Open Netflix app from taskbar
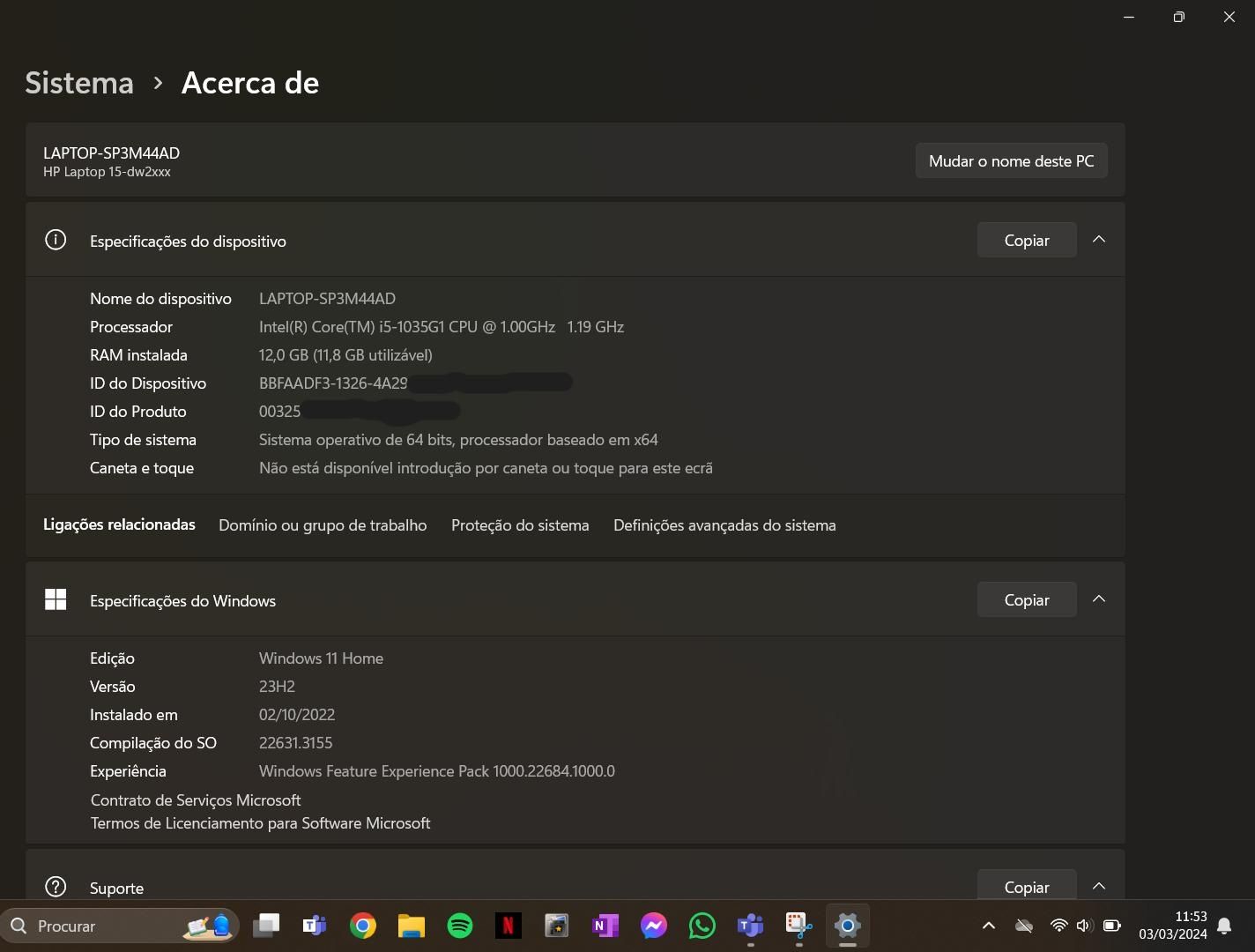The image size is (1255, 952). (x=509, y=926)
